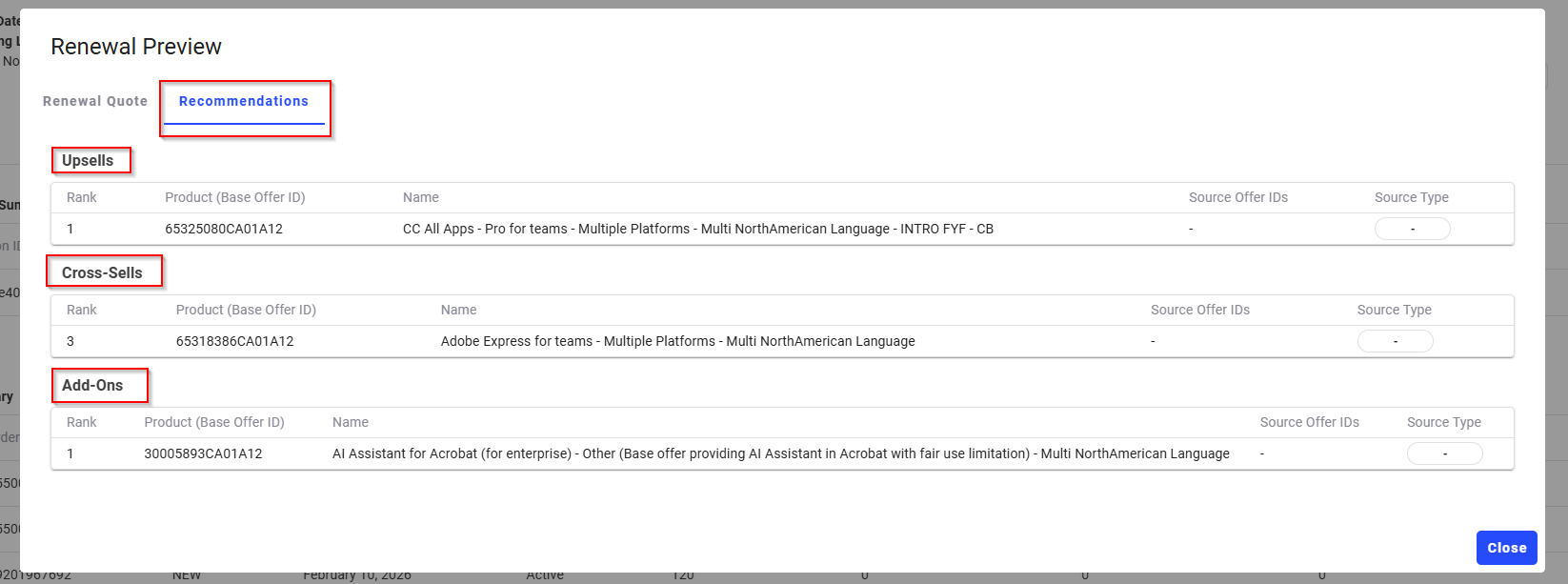Click the Upsells section heading

coord(88,160)
